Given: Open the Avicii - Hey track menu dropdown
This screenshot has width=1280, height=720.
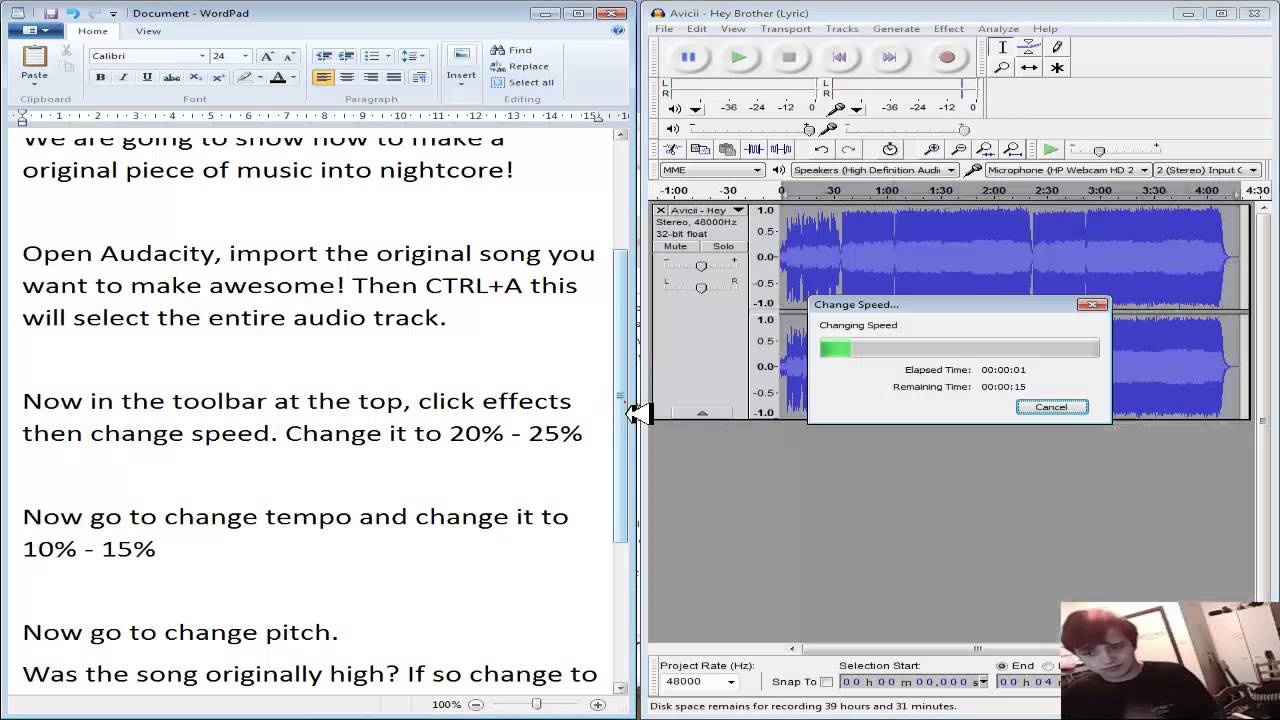Looking at the screenshot, I should pyautogui.click(x=738, y=210).
